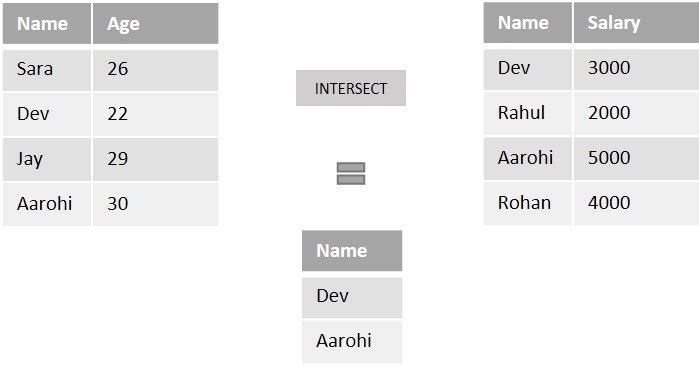
Task: Click the Jay name cell
Action: click(47, 160)
